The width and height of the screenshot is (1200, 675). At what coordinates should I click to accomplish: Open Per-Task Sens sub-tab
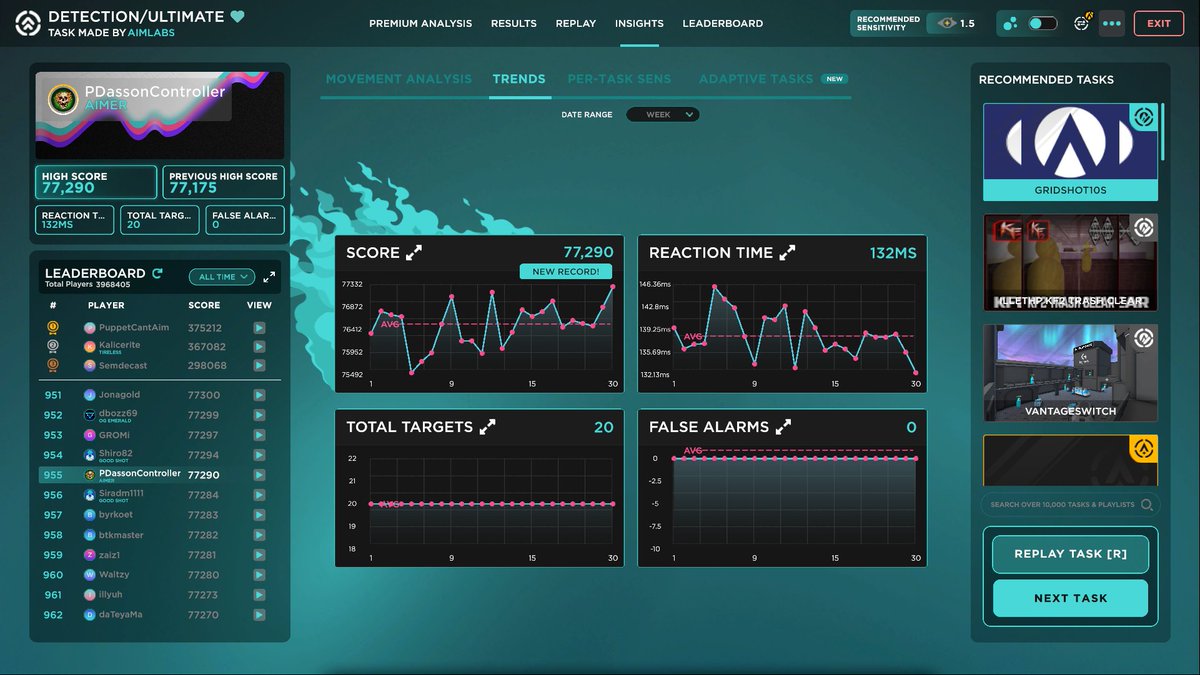tap(619, 79)
